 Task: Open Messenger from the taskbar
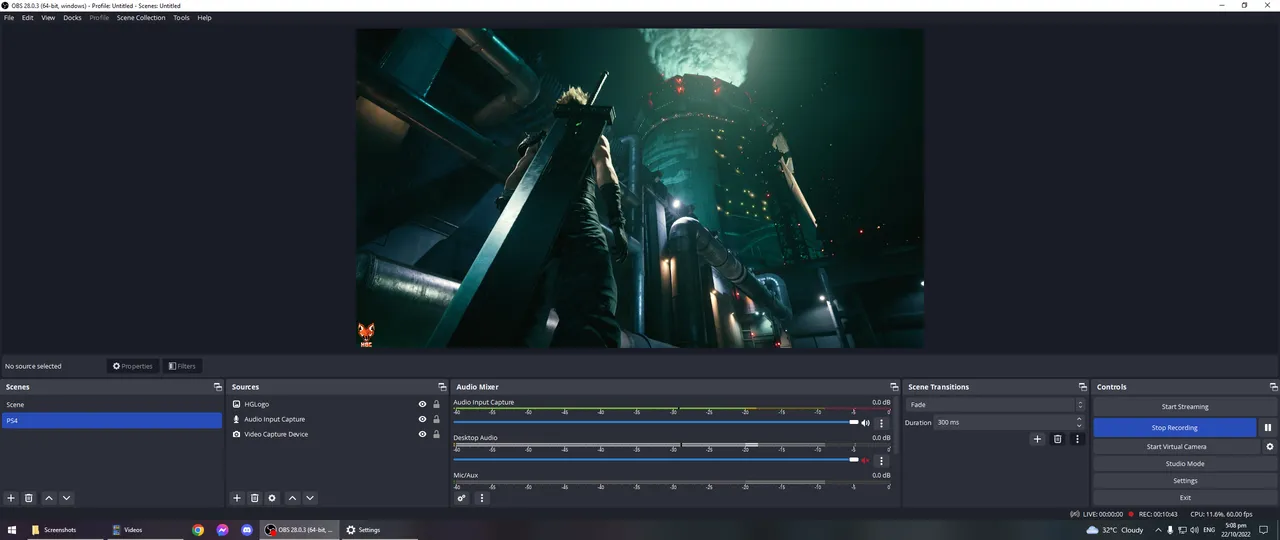[223, 530]
